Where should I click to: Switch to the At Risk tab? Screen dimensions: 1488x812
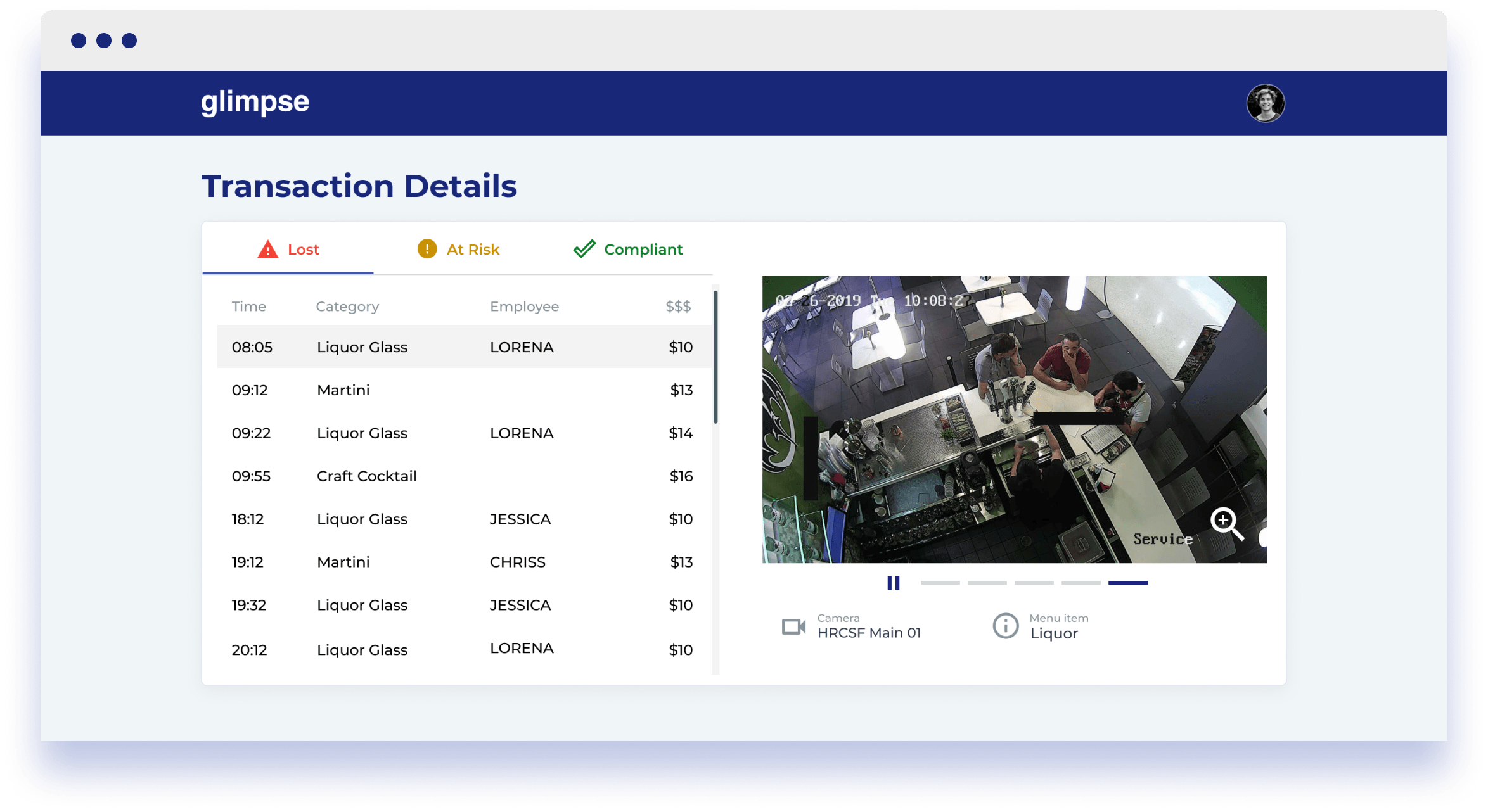tap(458, 249)
